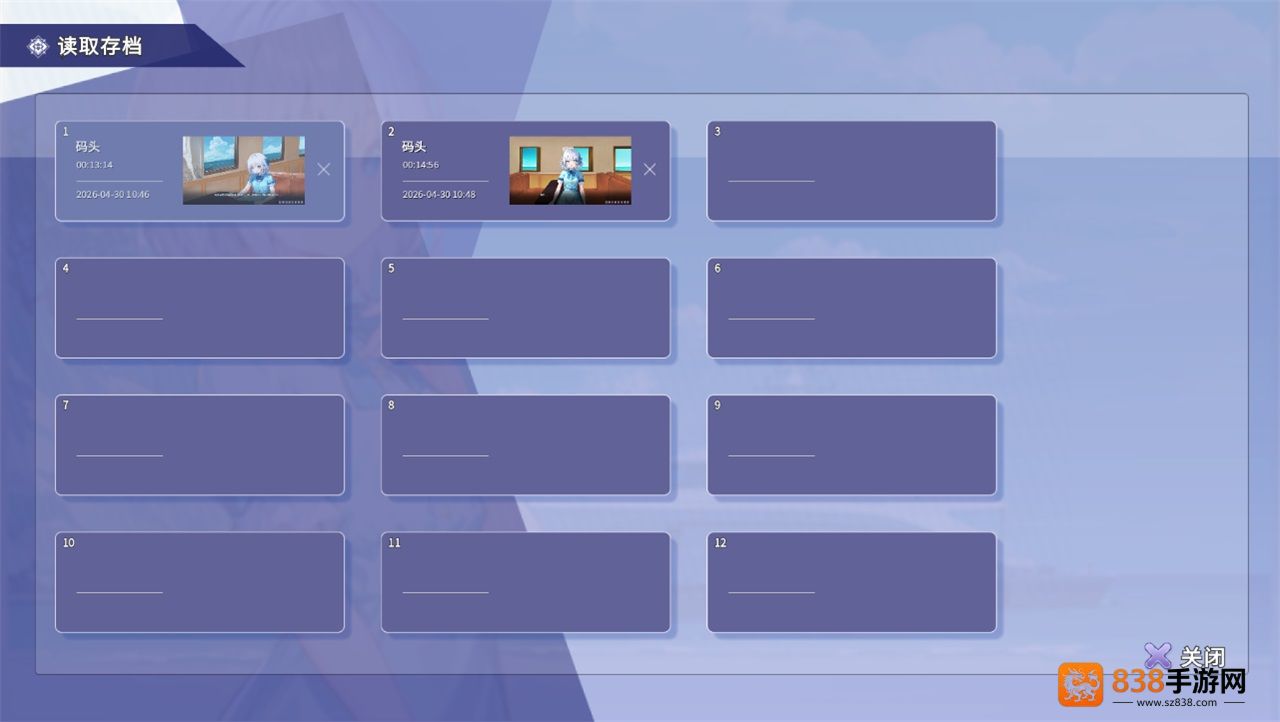Select empty save slot 7

199,445
